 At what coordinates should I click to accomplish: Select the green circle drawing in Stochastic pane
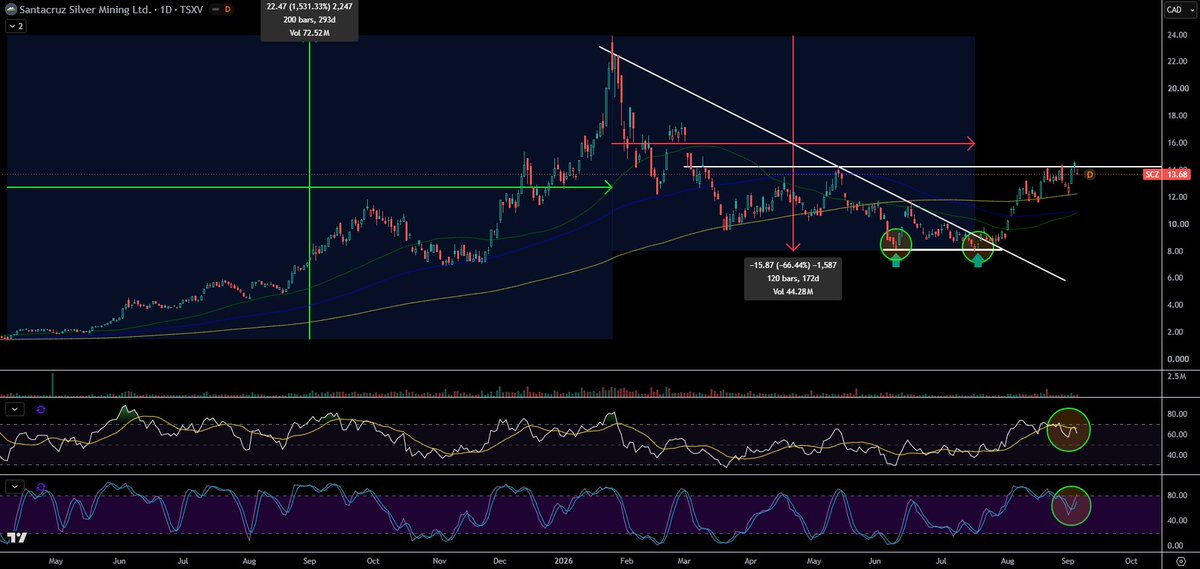click(x=1071, y=505)
